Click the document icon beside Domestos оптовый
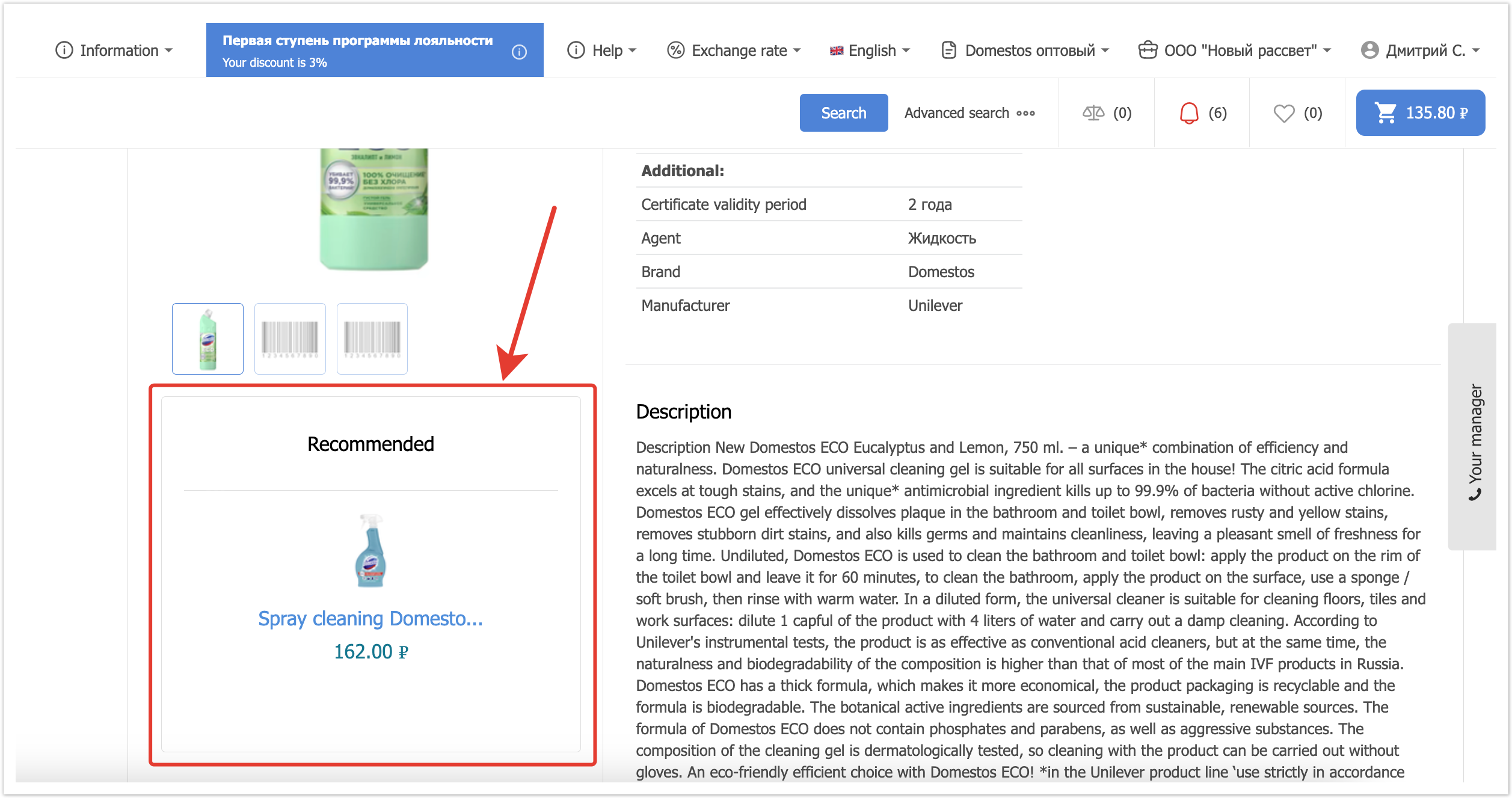This screenshot has width=1512, height=798. [949, 51]
